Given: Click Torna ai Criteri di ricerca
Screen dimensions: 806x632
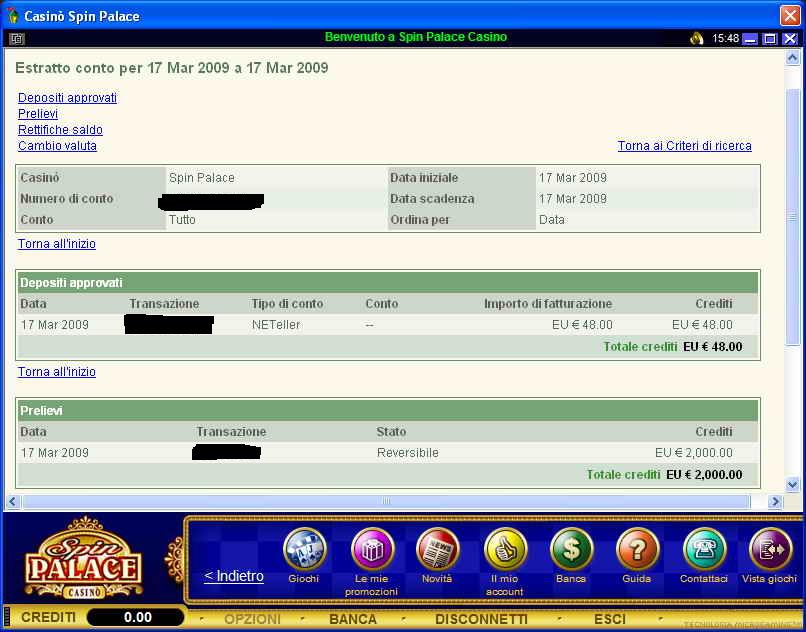Looking at the screenshot, I should point(685,146).
